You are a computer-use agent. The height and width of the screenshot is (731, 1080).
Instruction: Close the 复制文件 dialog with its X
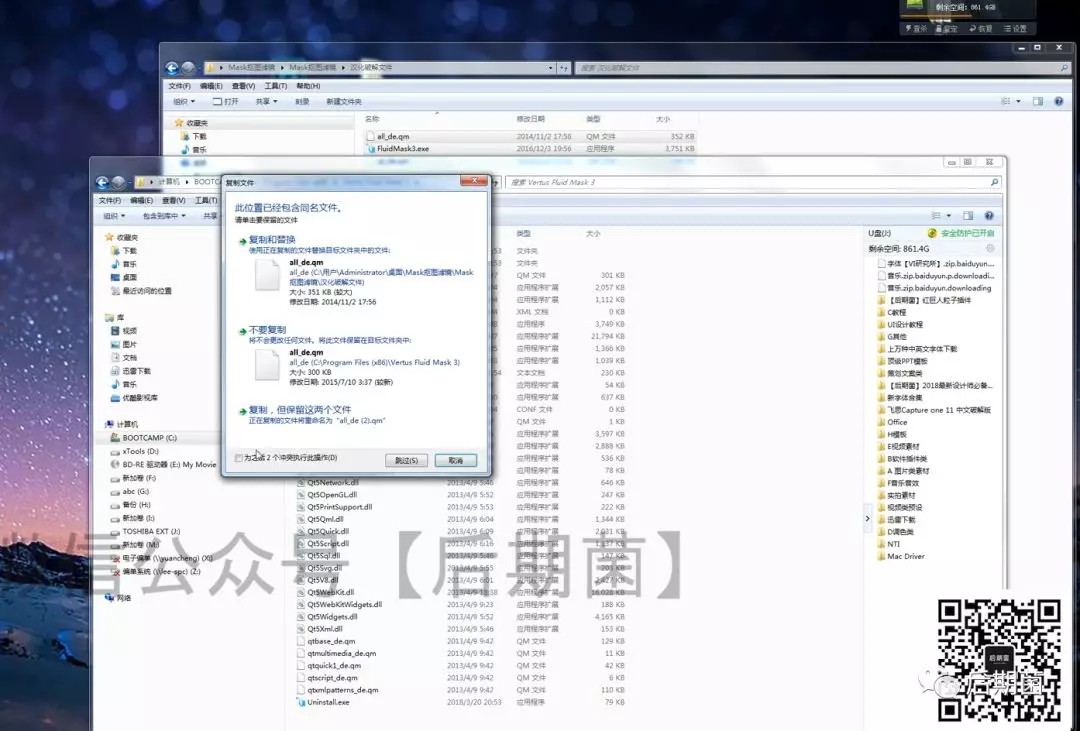pos(473,181)
